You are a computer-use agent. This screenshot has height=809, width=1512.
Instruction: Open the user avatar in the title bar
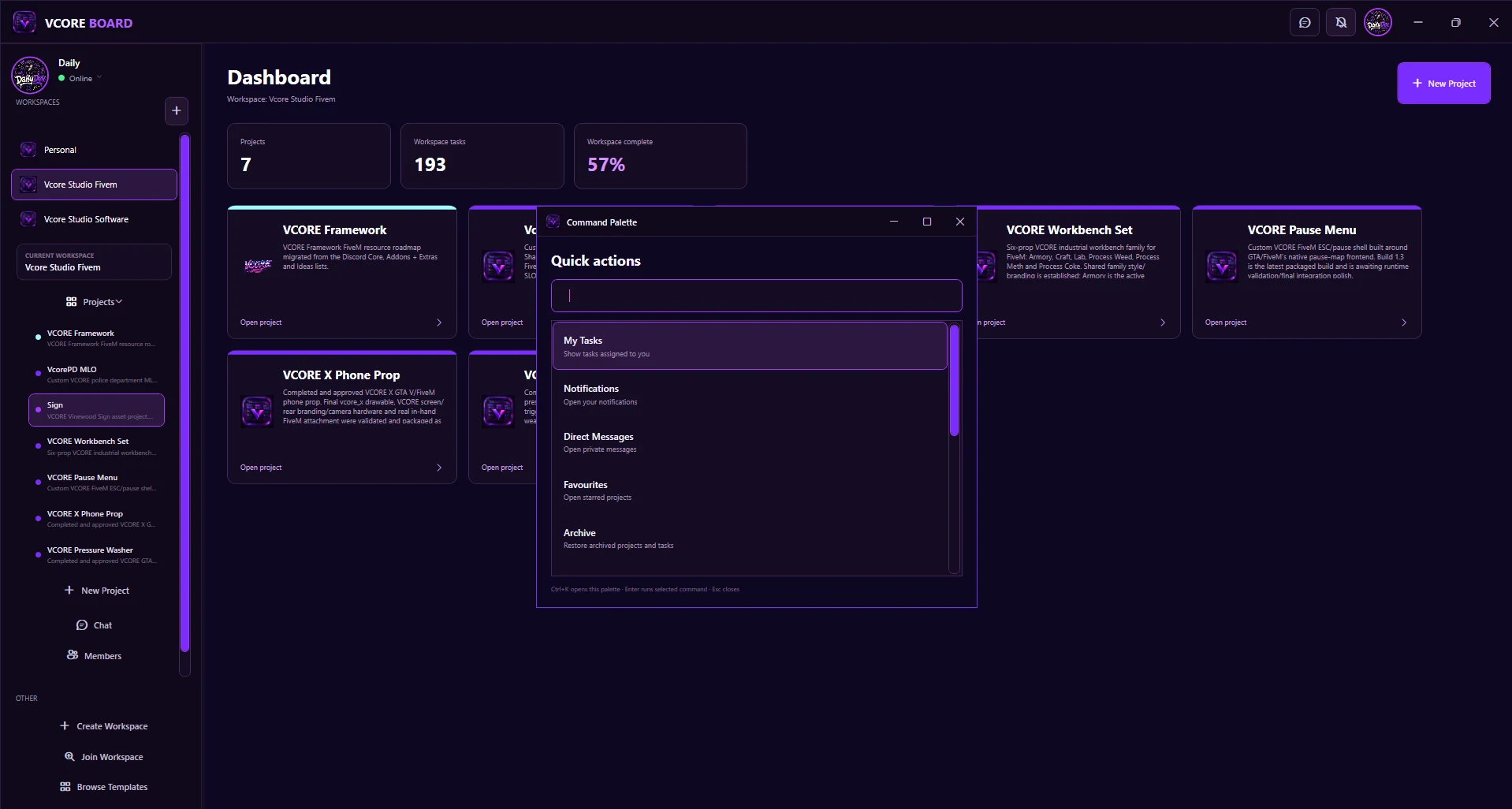pyautogui.click(x=1378, y=23)
